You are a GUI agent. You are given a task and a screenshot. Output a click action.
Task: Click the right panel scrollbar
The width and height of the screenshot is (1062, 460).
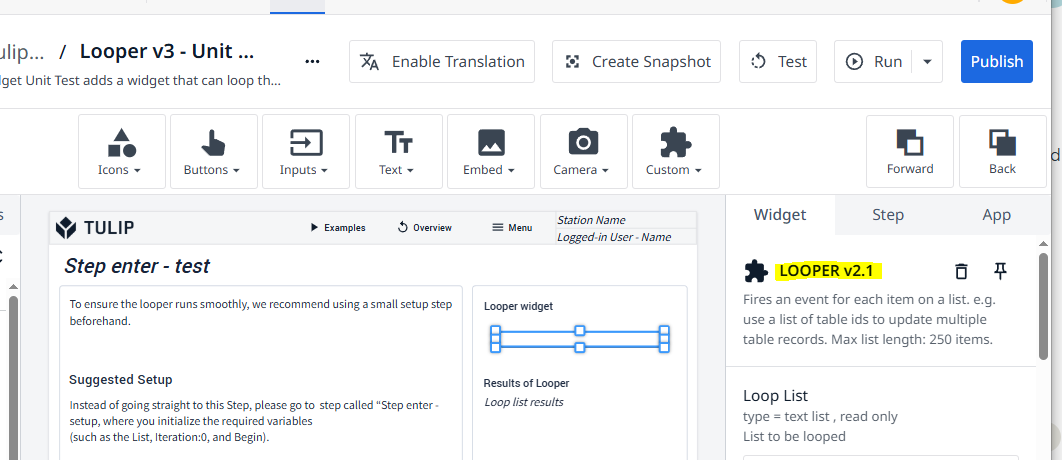click(x=1044, y=306)
